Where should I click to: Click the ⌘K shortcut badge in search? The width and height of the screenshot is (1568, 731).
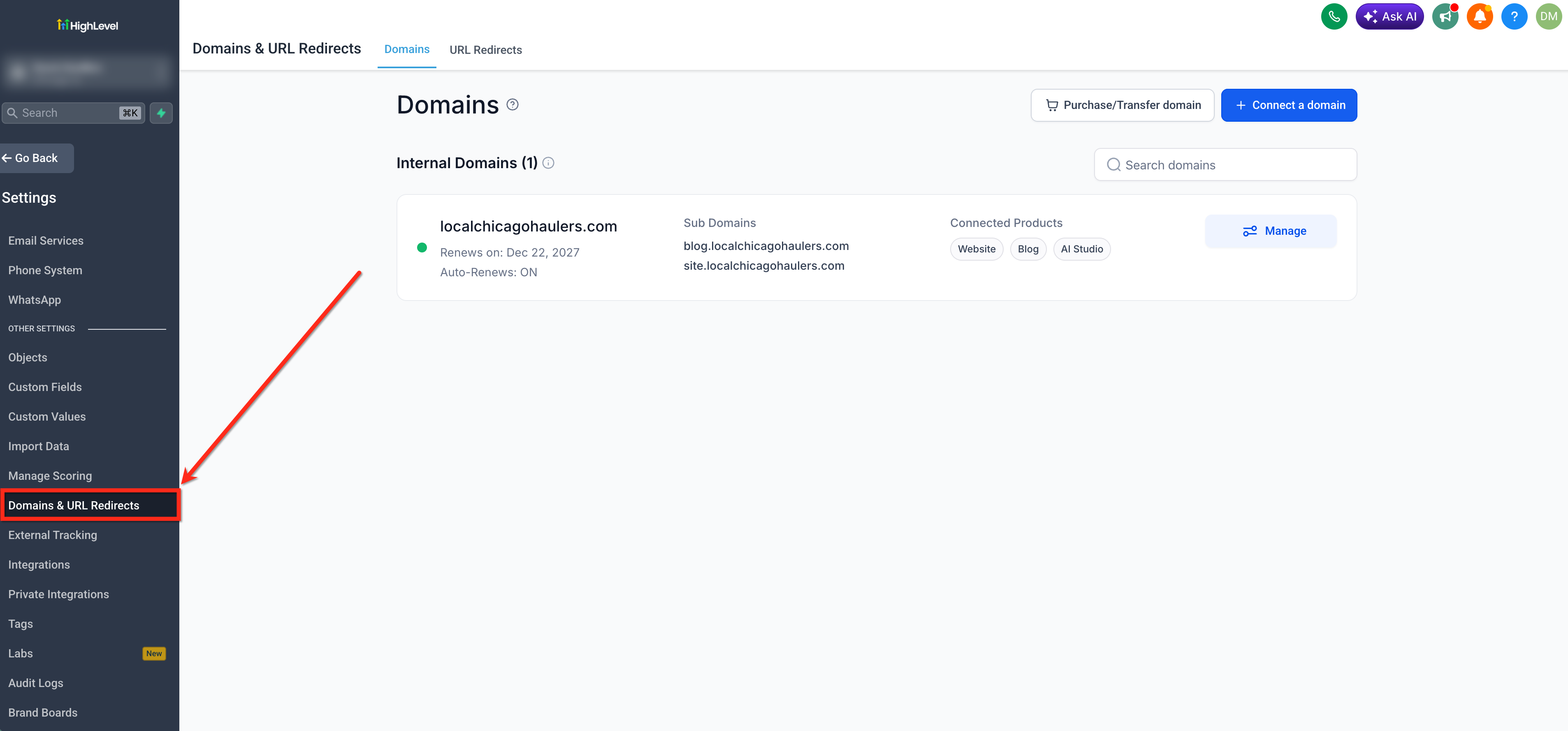click(130, 113)
